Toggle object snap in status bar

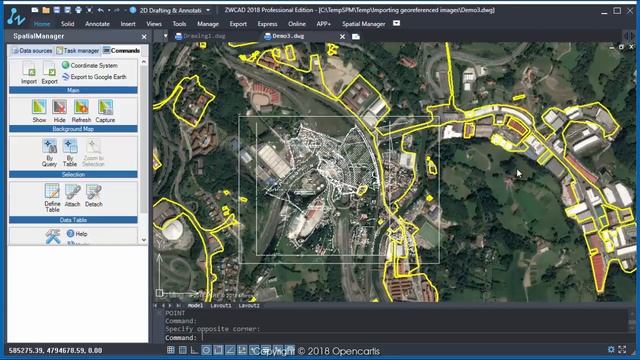click(x=218, y=350)
